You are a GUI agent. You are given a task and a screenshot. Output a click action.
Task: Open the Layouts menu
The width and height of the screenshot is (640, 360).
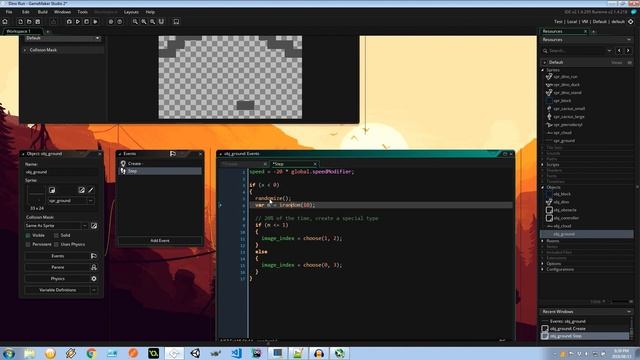pyautogui.click(x=131, y=12)
